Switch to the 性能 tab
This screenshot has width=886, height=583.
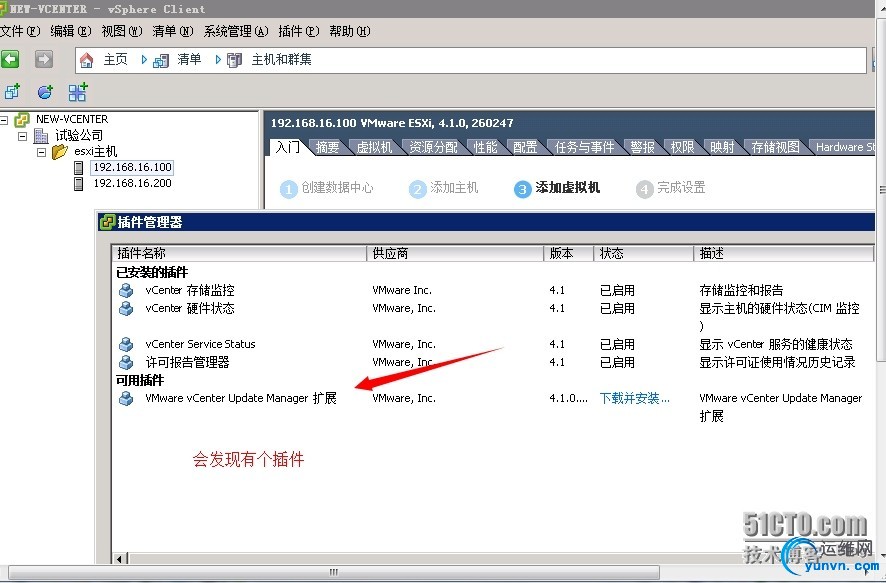tap(486, 146)
